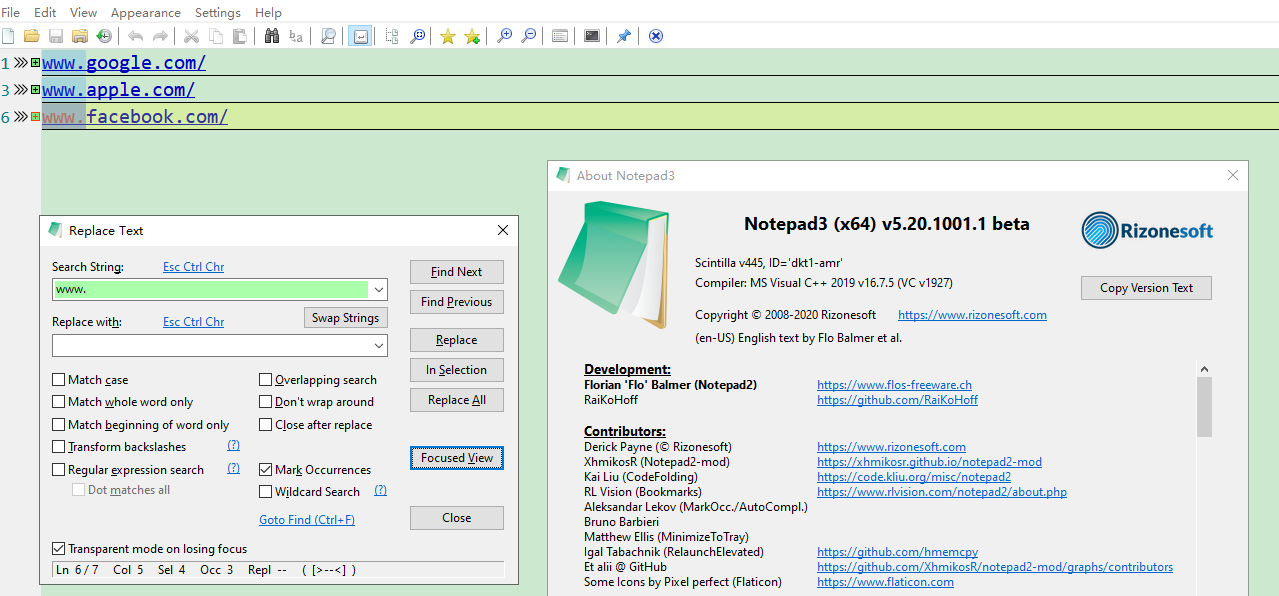Viewport: 1279px width, 596px height.
Task: Expand the Replace with history dropdown
Action: pyautogui.click(x=378, y=345)
